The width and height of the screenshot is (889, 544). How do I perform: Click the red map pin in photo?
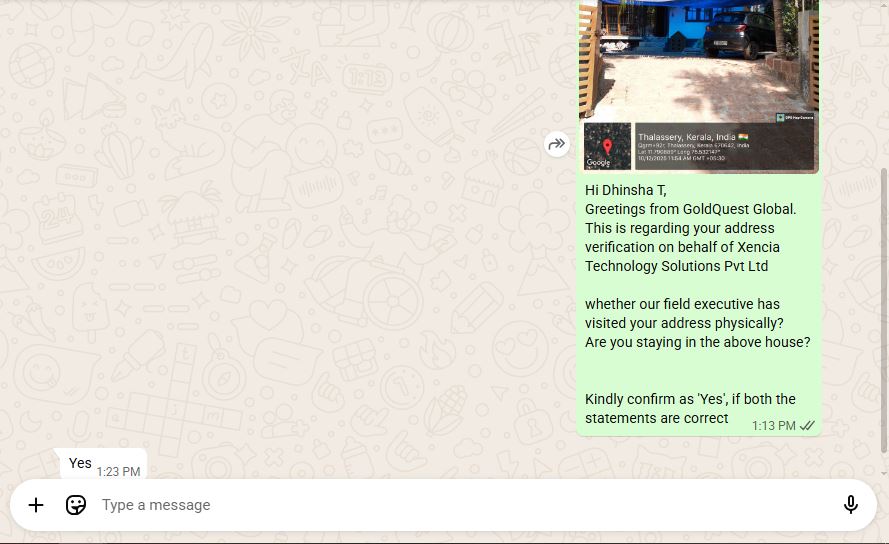coord(607,147)
